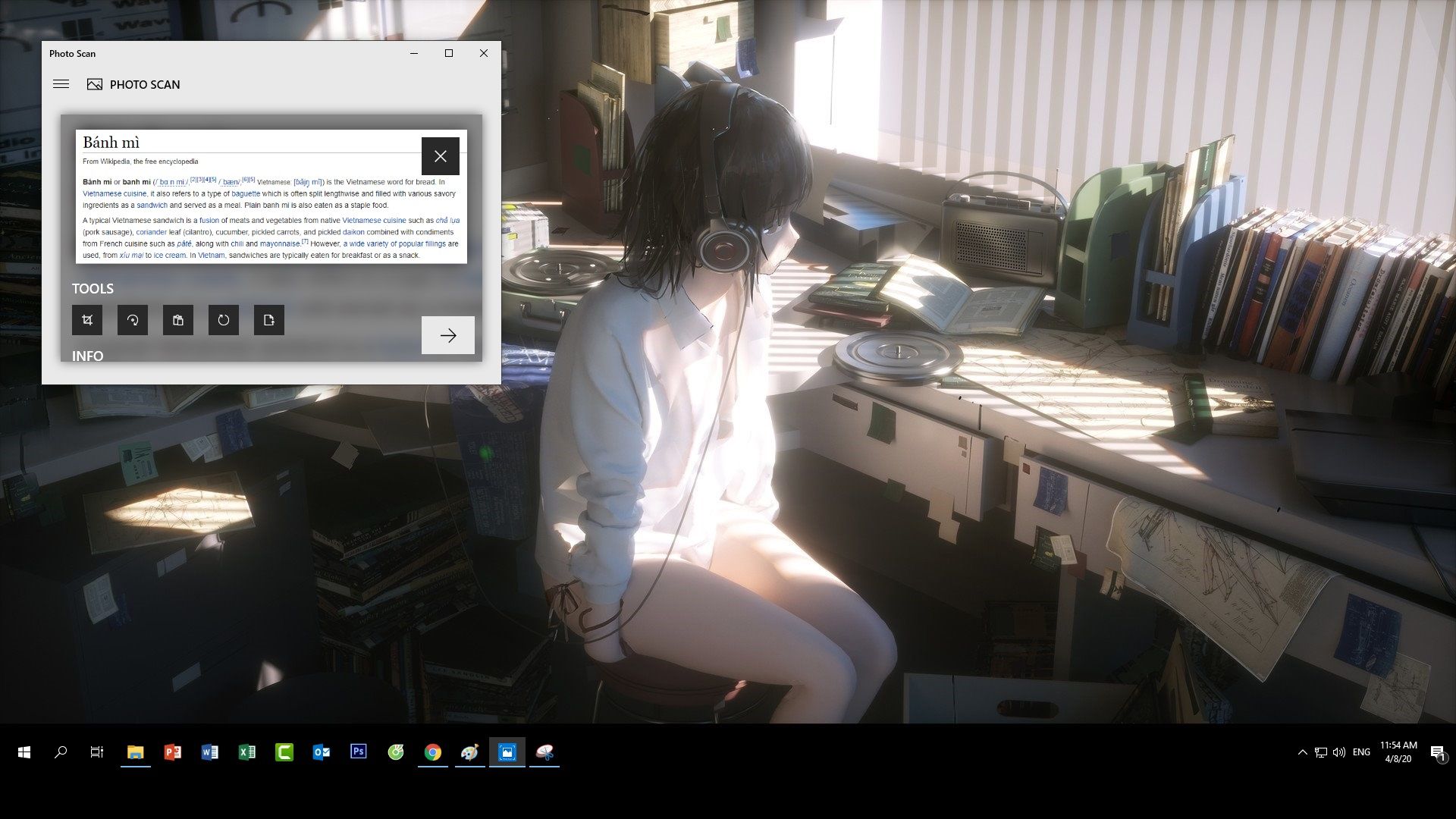
Task: Open the hamburger menu in Photo Scan
Action: click(x=61, y=84)
